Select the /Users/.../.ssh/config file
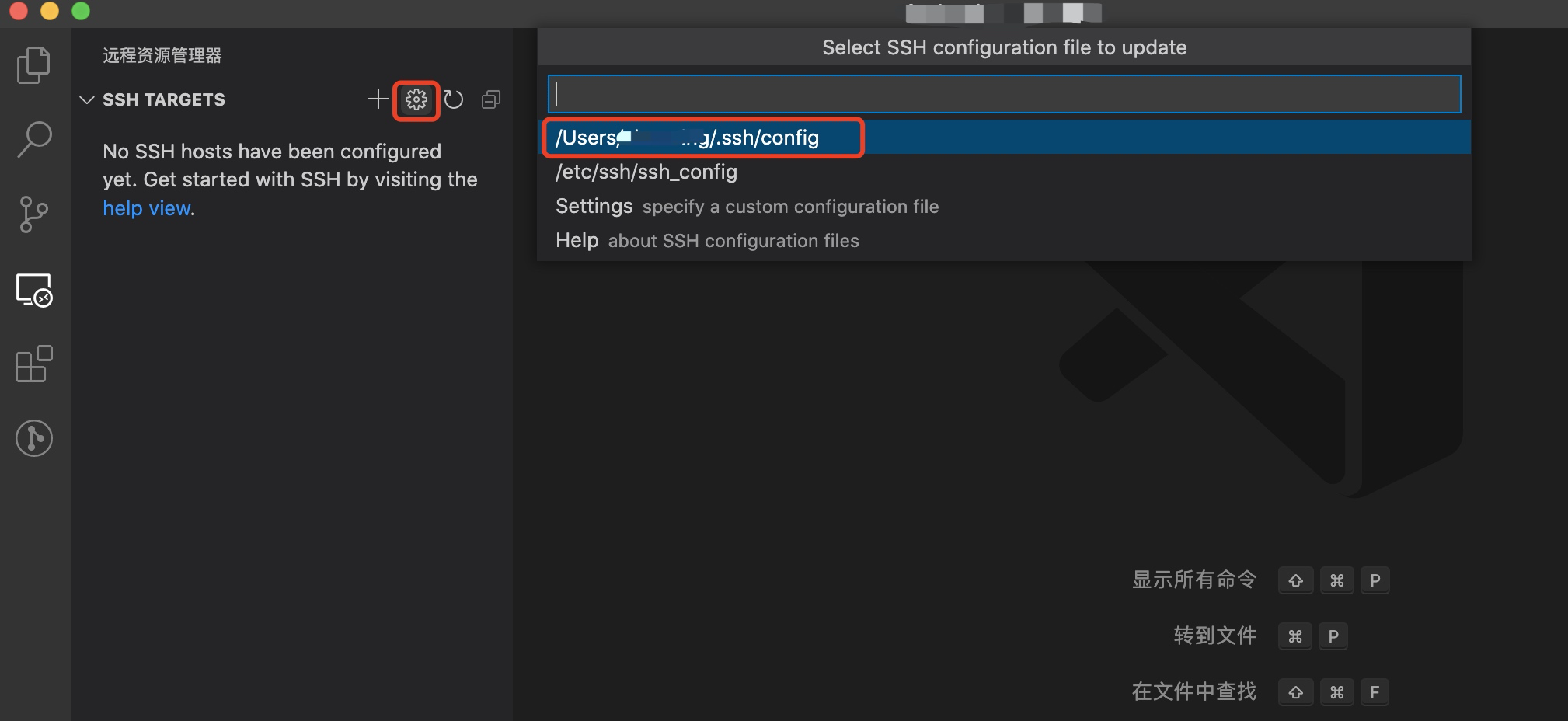 click(x=1004, y=138)
